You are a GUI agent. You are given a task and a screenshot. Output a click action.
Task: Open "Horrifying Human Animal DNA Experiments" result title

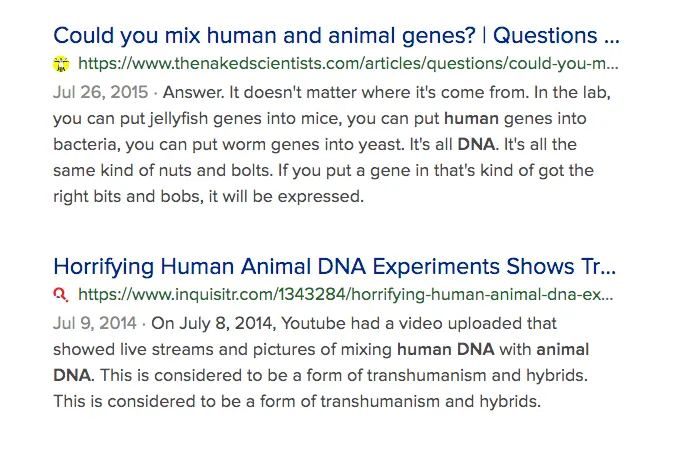[x=334, y=266]
